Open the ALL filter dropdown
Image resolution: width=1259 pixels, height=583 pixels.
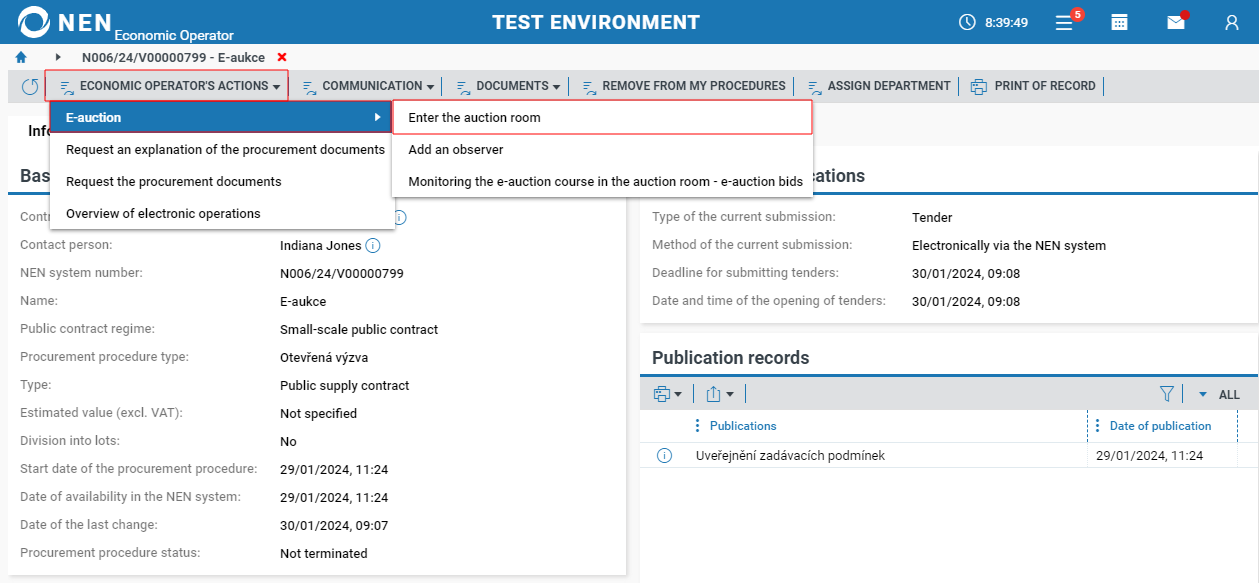1218,395
